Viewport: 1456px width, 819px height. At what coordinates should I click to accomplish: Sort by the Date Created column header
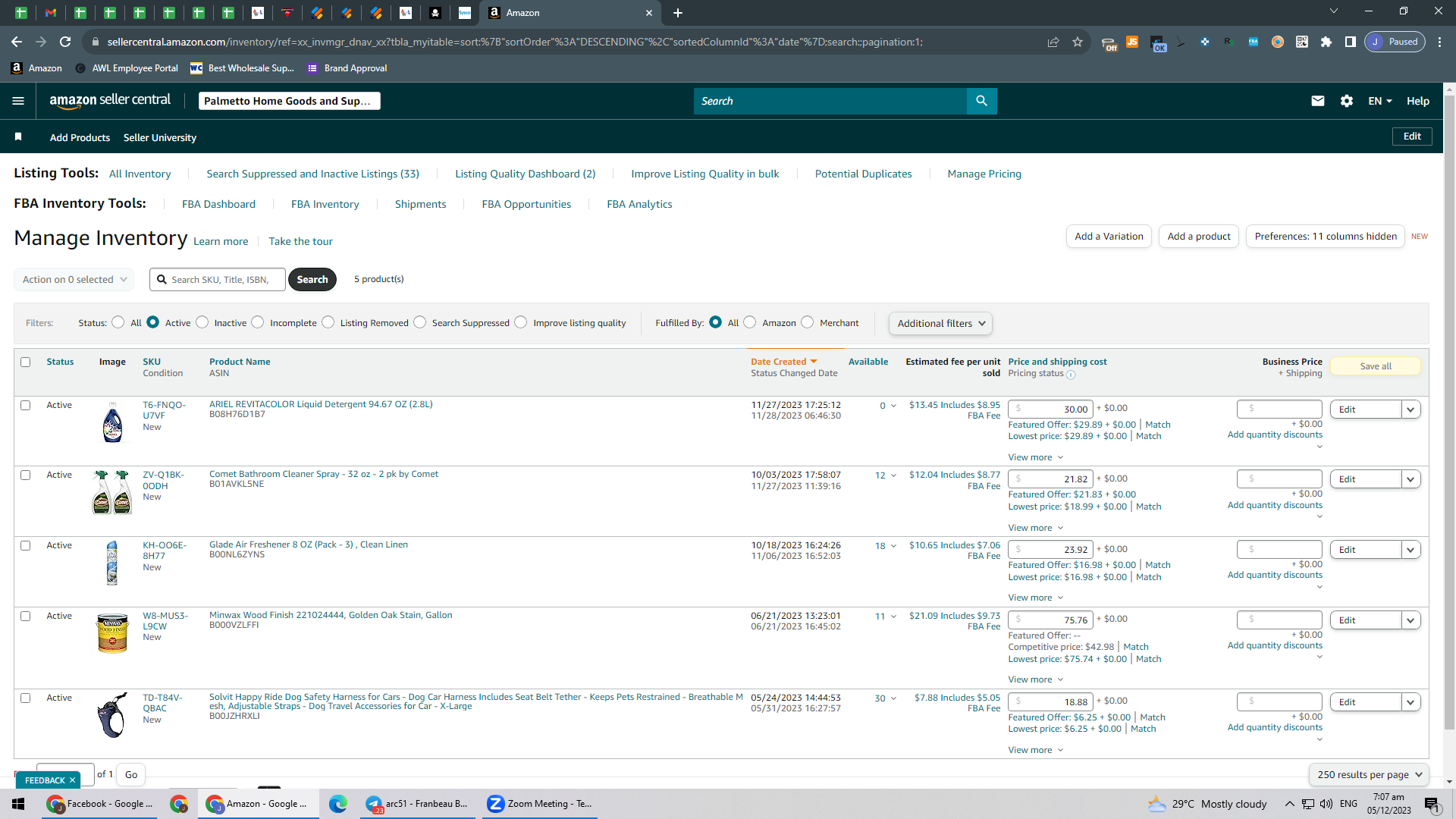pos(784,362)
